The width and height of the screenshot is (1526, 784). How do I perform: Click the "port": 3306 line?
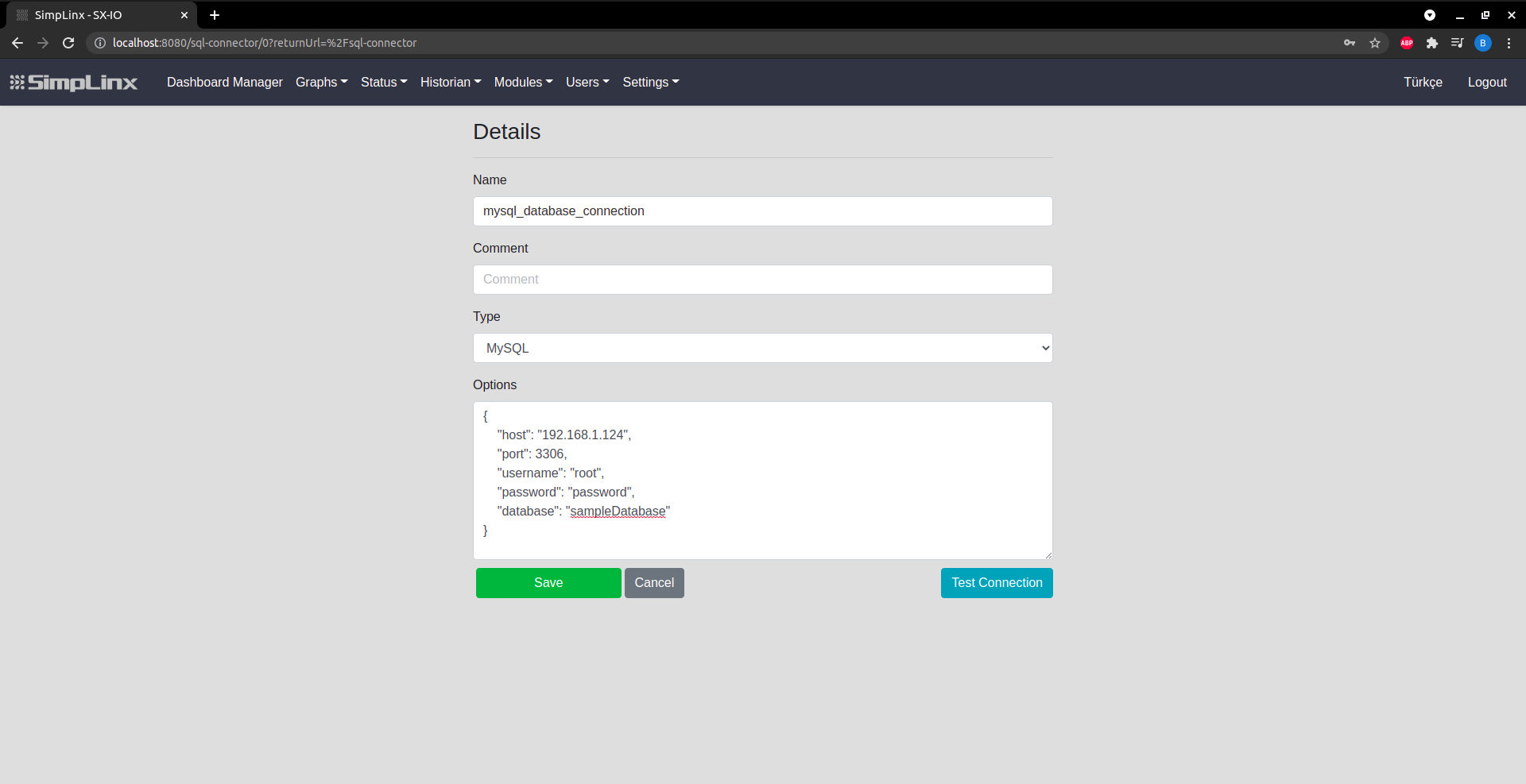click(532, 454)
